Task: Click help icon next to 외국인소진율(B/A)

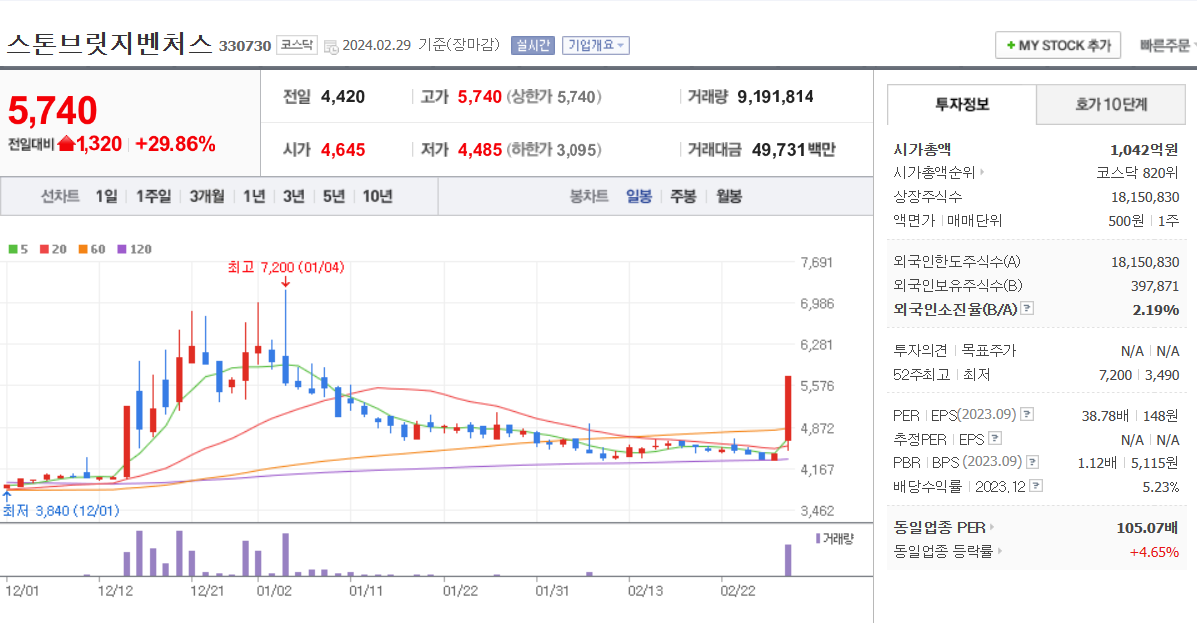Action: coord(1028,308)
